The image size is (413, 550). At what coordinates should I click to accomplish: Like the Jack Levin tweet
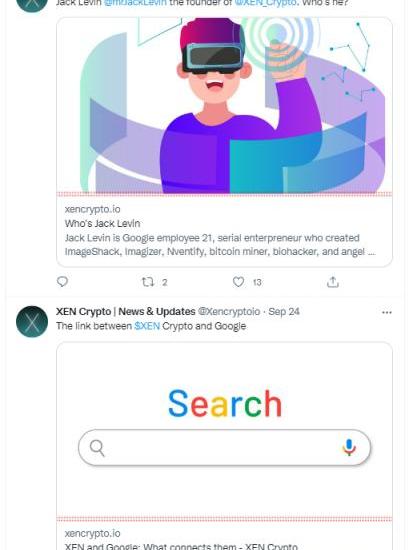[239, 282]
